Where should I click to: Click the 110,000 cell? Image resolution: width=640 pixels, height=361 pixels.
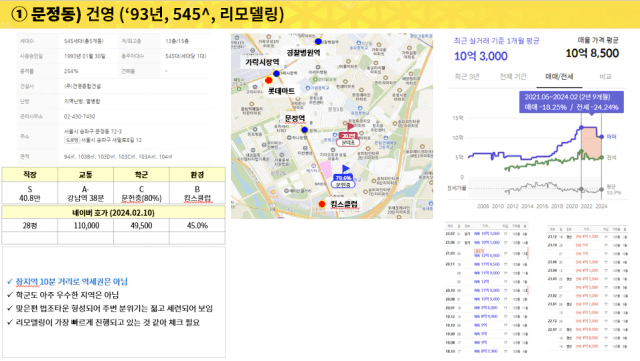86,225
